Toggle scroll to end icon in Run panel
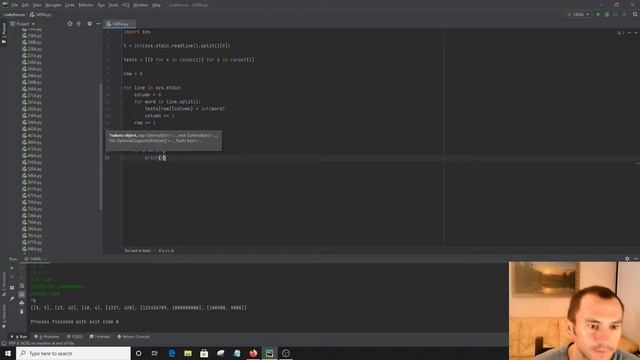The width and height of the screenshot is (640, 360). (22, 294)
